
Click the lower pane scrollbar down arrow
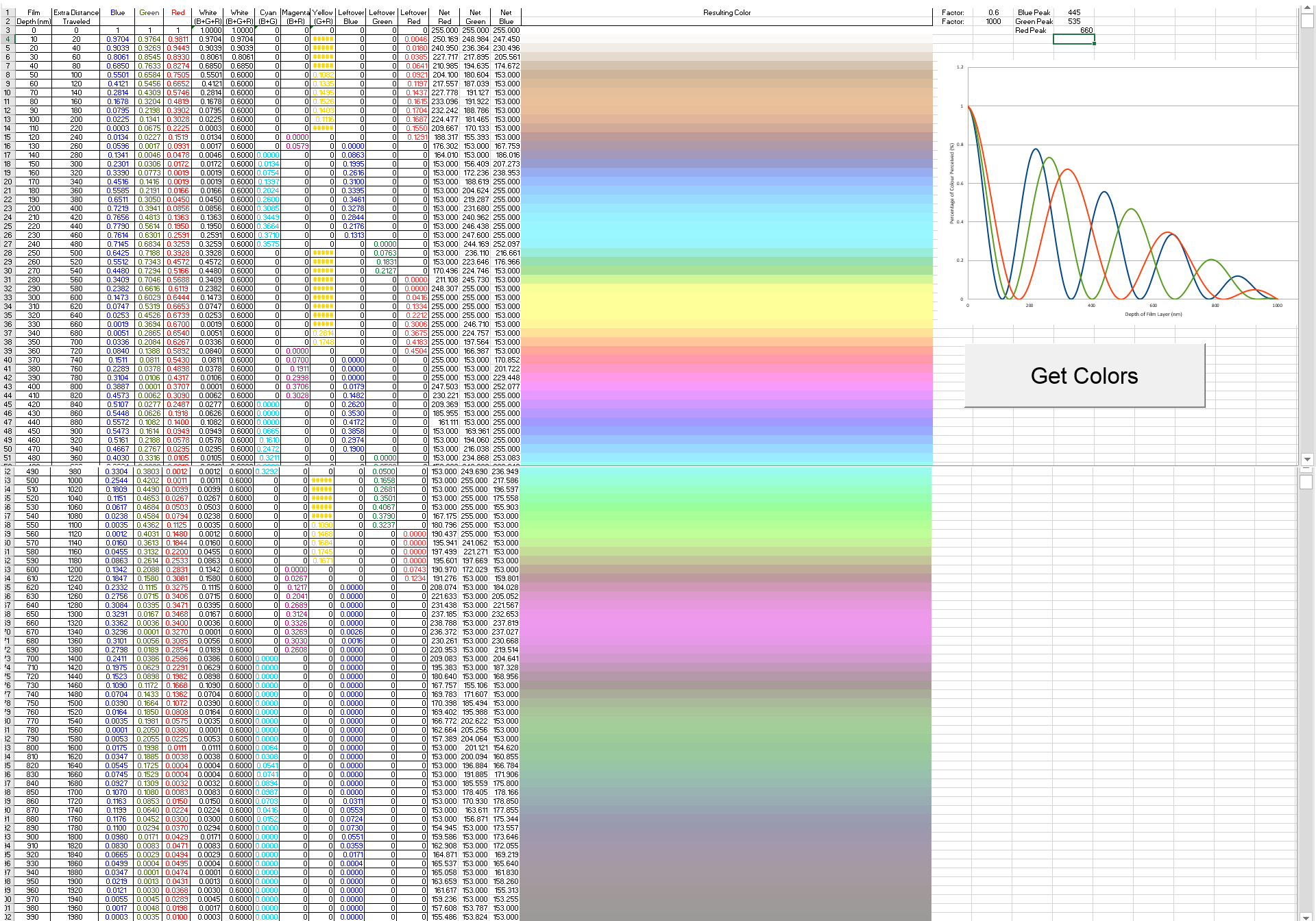pos(1307,916)
